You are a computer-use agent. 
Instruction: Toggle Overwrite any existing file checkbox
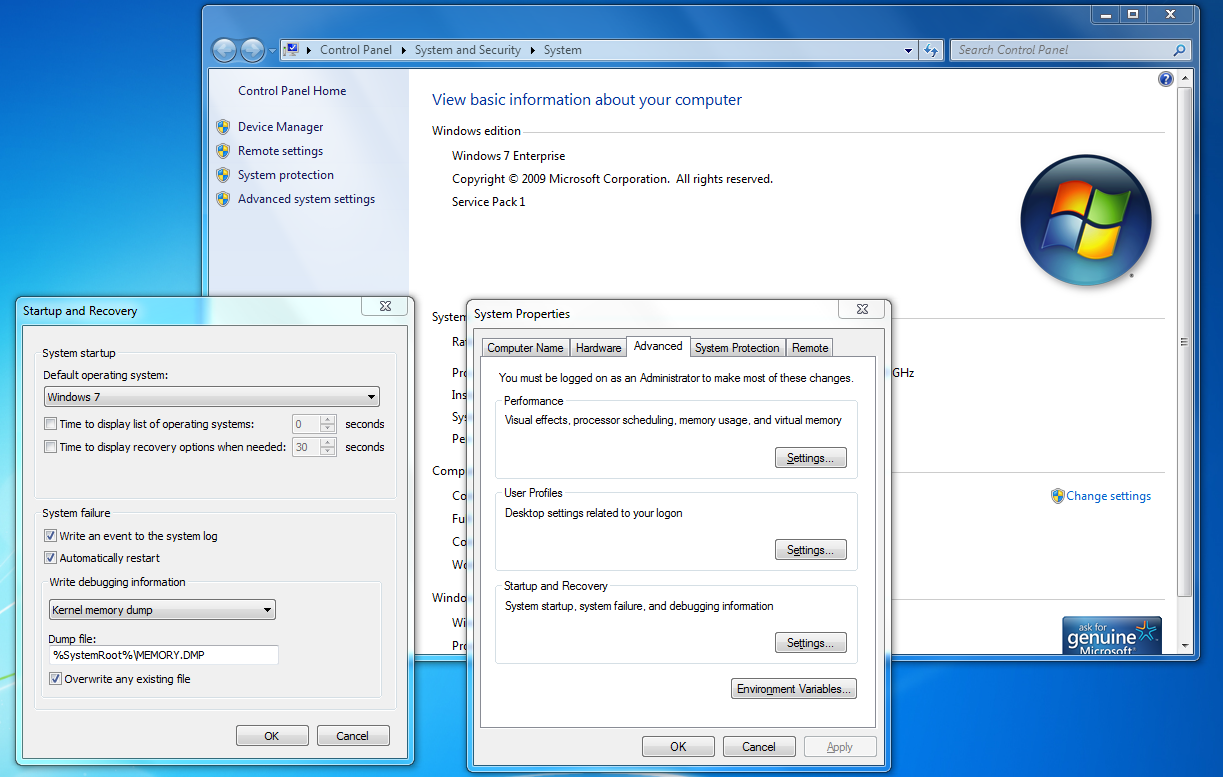[56, 679]
